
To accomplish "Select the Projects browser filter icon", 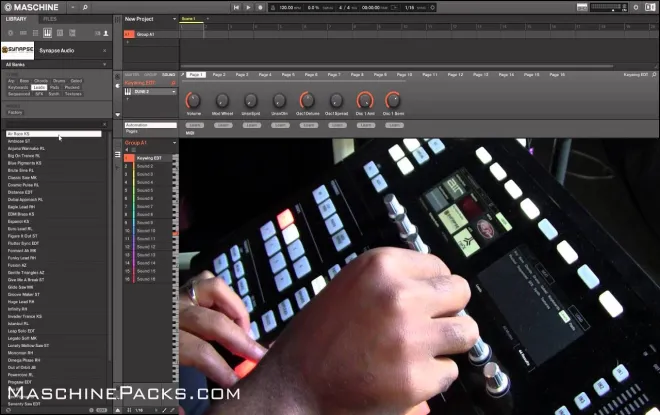I will (11, 33).
